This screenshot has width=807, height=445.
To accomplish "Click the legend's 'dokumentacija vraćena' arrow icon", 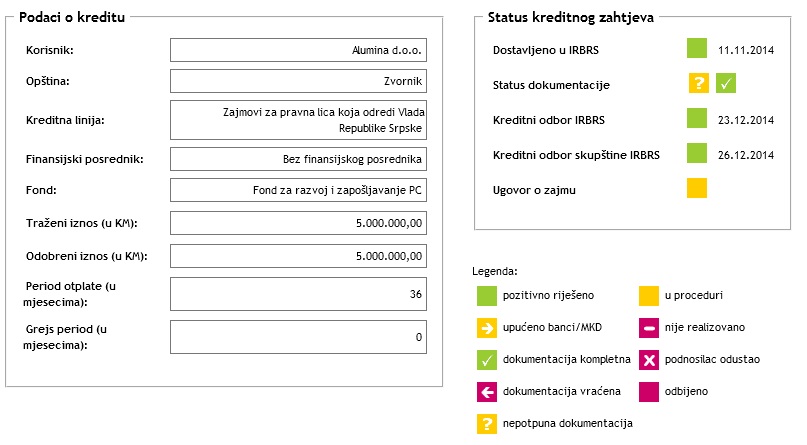I will pyautogui.click(x=487, y=392).
